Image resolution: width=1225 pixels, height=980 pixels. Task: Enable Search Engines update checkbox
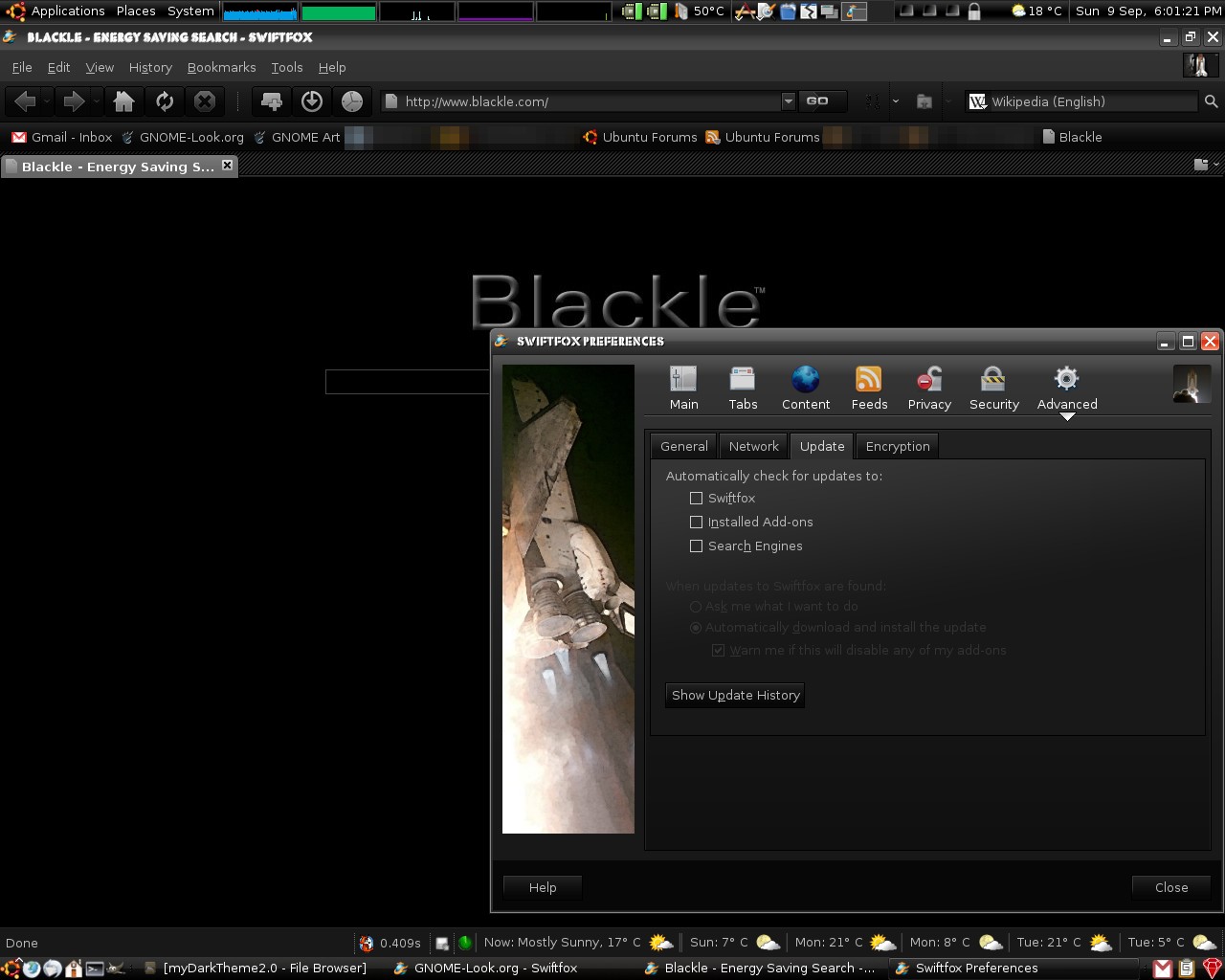point(696,546)
